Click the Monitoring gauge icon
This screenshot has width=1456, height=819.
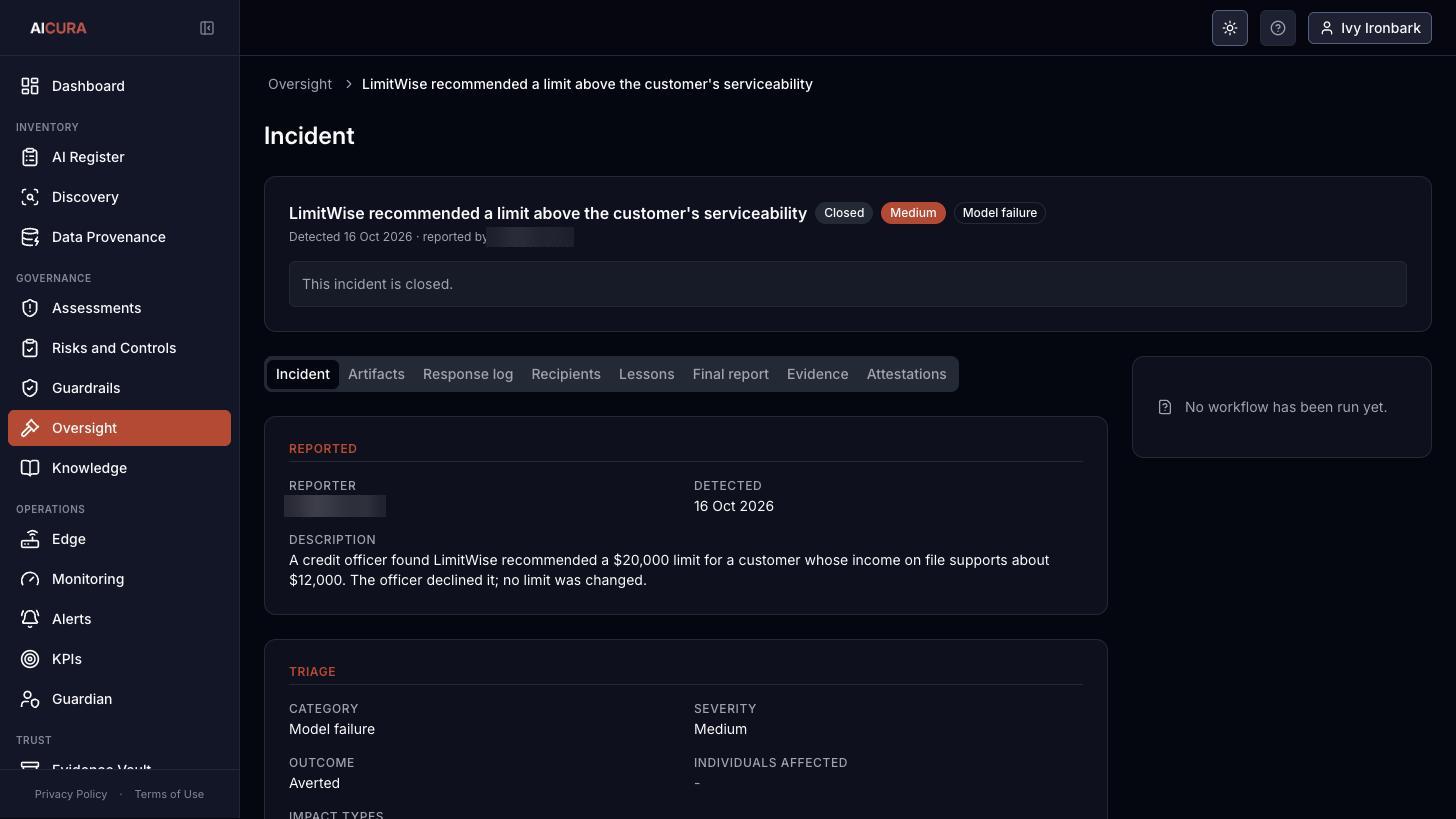pos(30,579)
